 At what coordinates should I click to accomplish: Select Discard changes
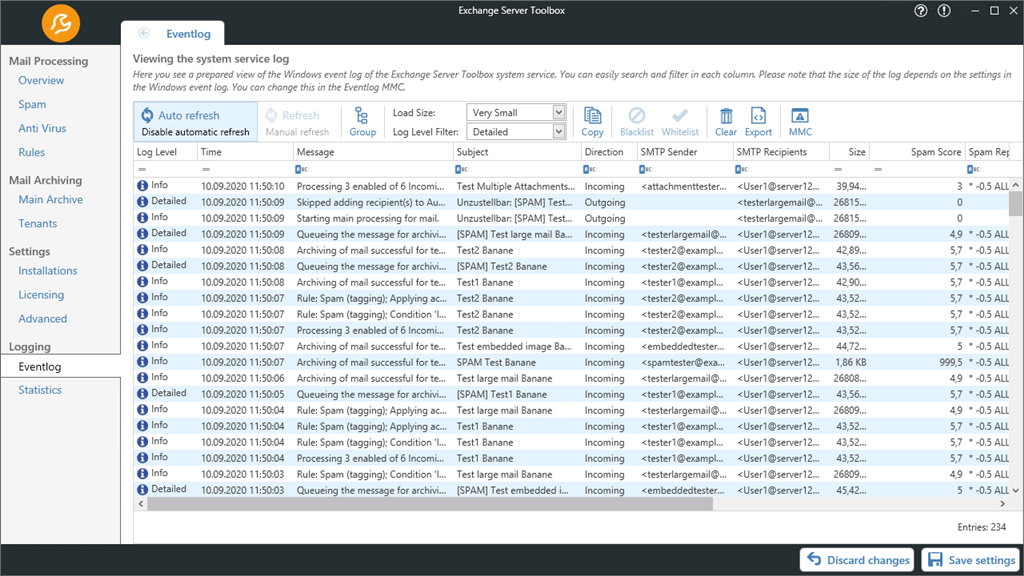[x=857, y=560]
